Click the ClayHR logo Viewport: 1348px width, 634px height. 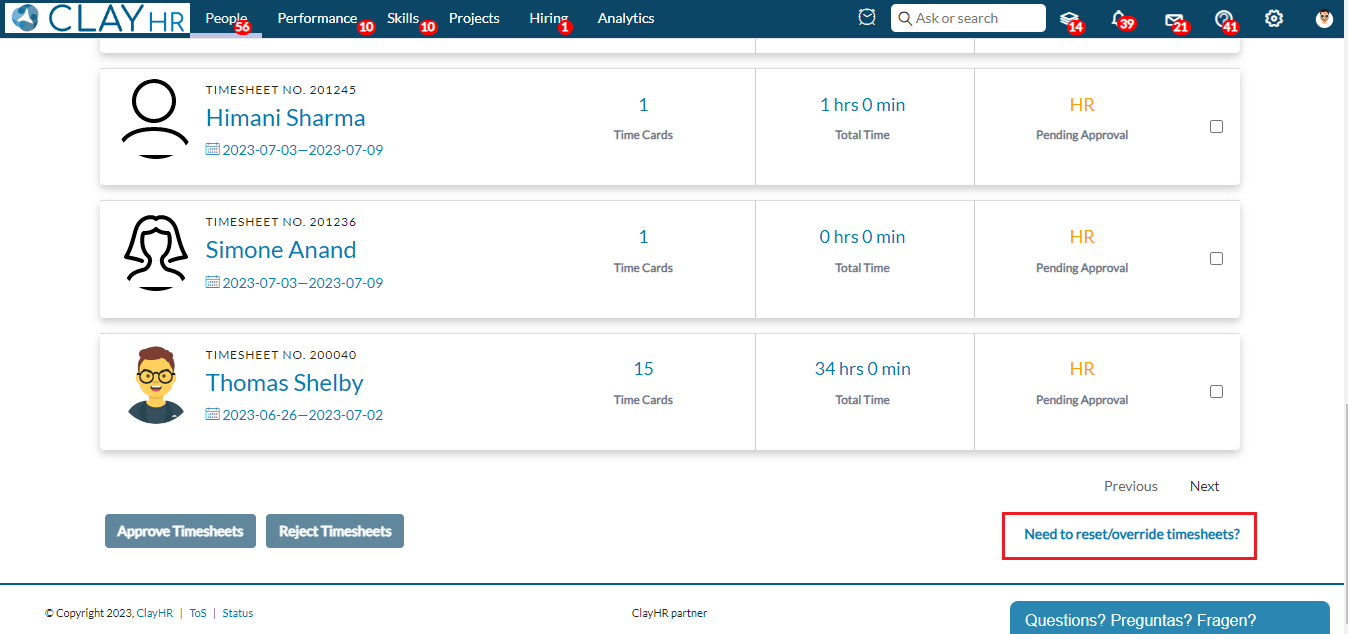coord(97,18)
